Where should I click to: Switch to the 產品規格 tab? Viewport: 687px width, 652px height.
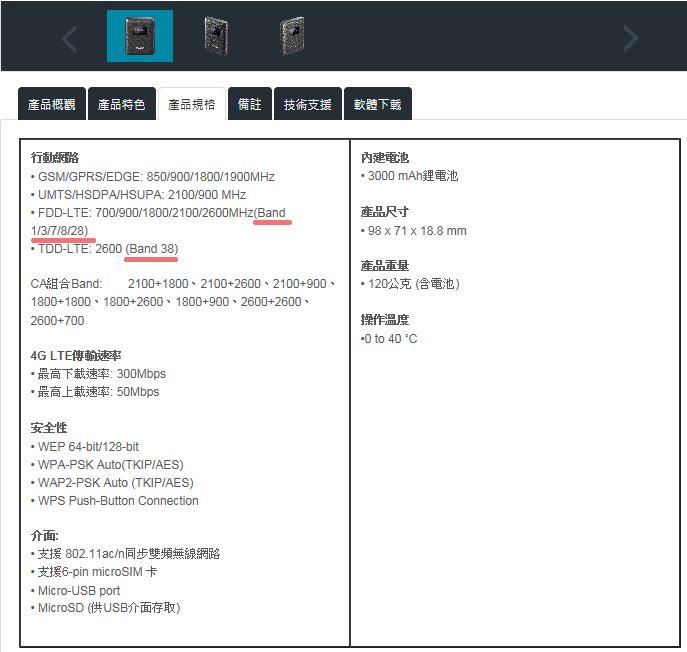point(192,104)
